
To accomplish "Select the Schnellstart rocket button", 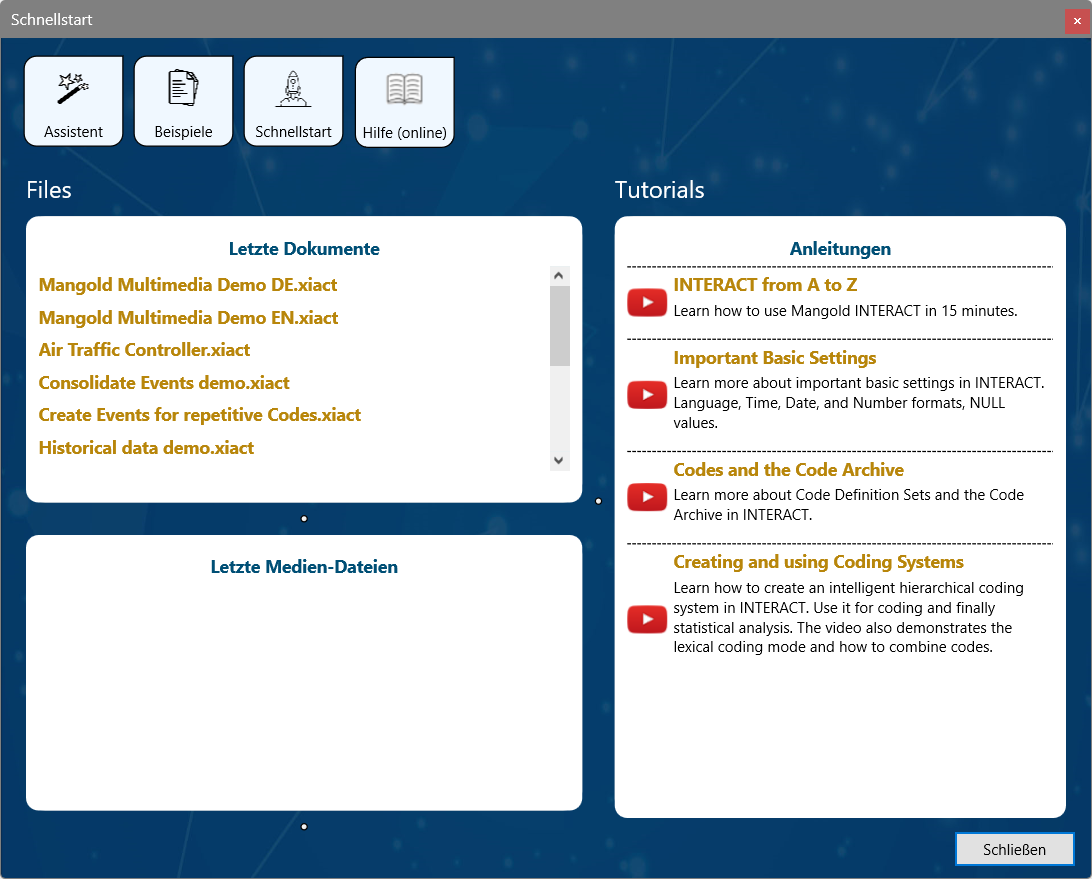I will 293,102.
